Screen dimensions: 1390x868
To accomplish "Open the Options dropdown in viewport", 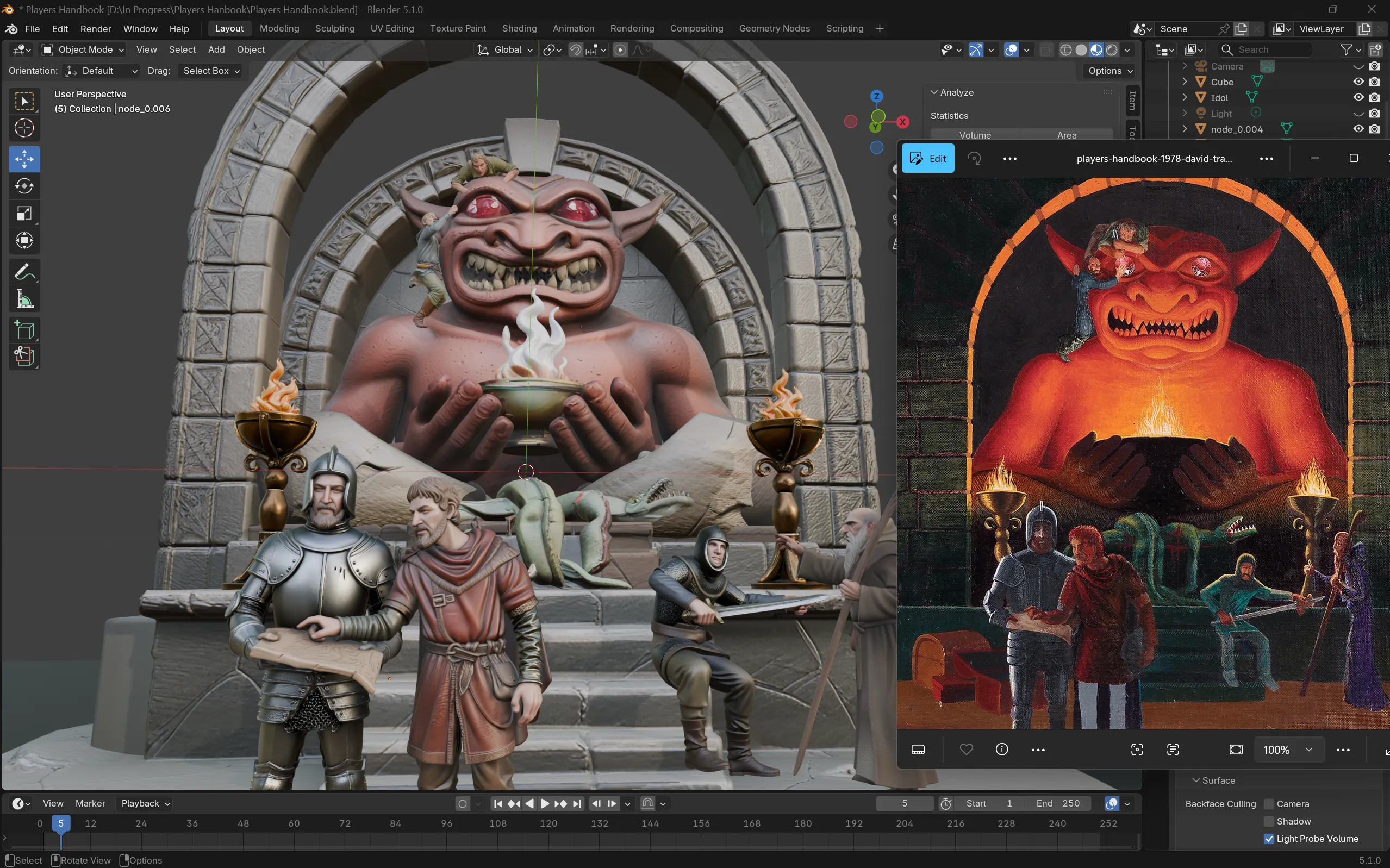I will [1111, 71].
